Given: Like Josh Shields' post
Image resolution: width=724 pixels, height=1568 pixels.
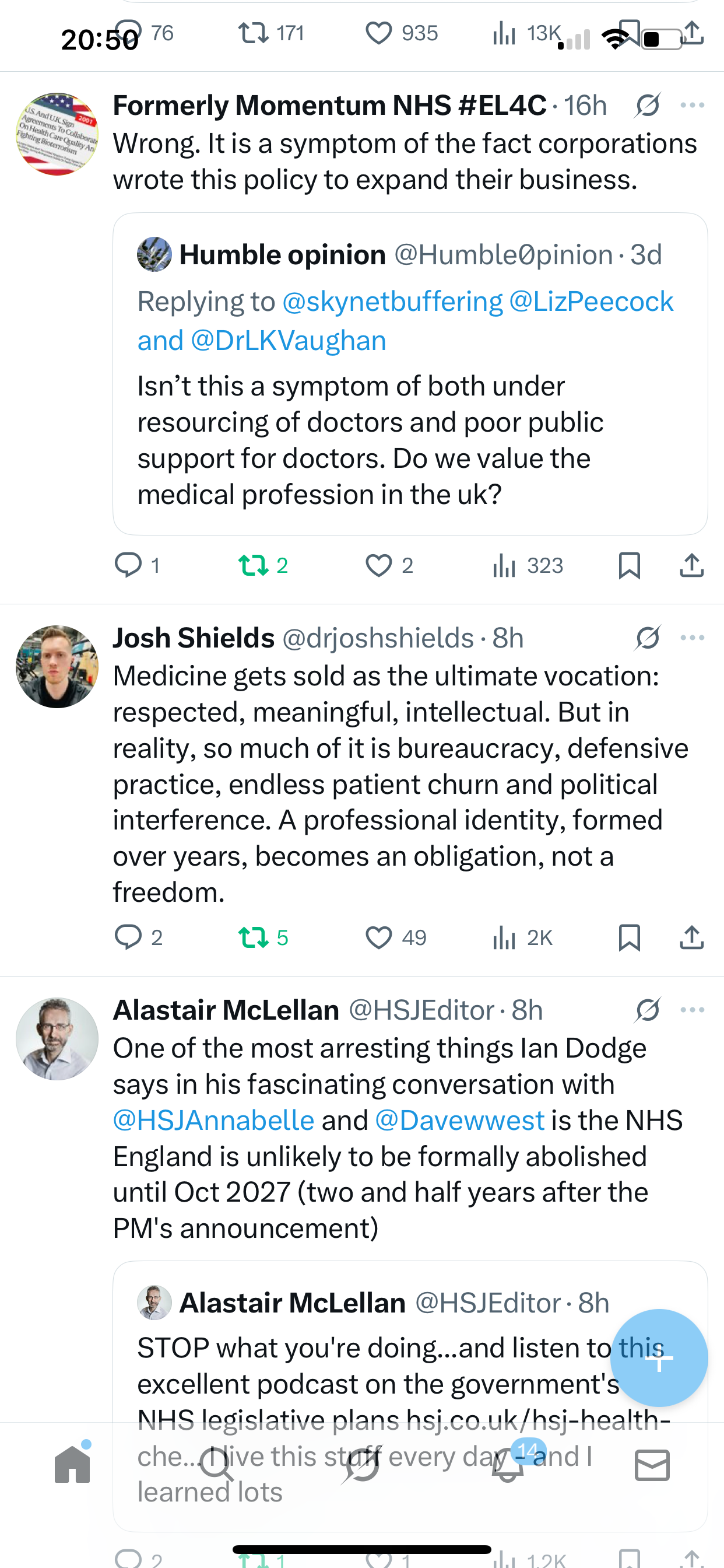Looking at the screenshot, I should point(378,937).
